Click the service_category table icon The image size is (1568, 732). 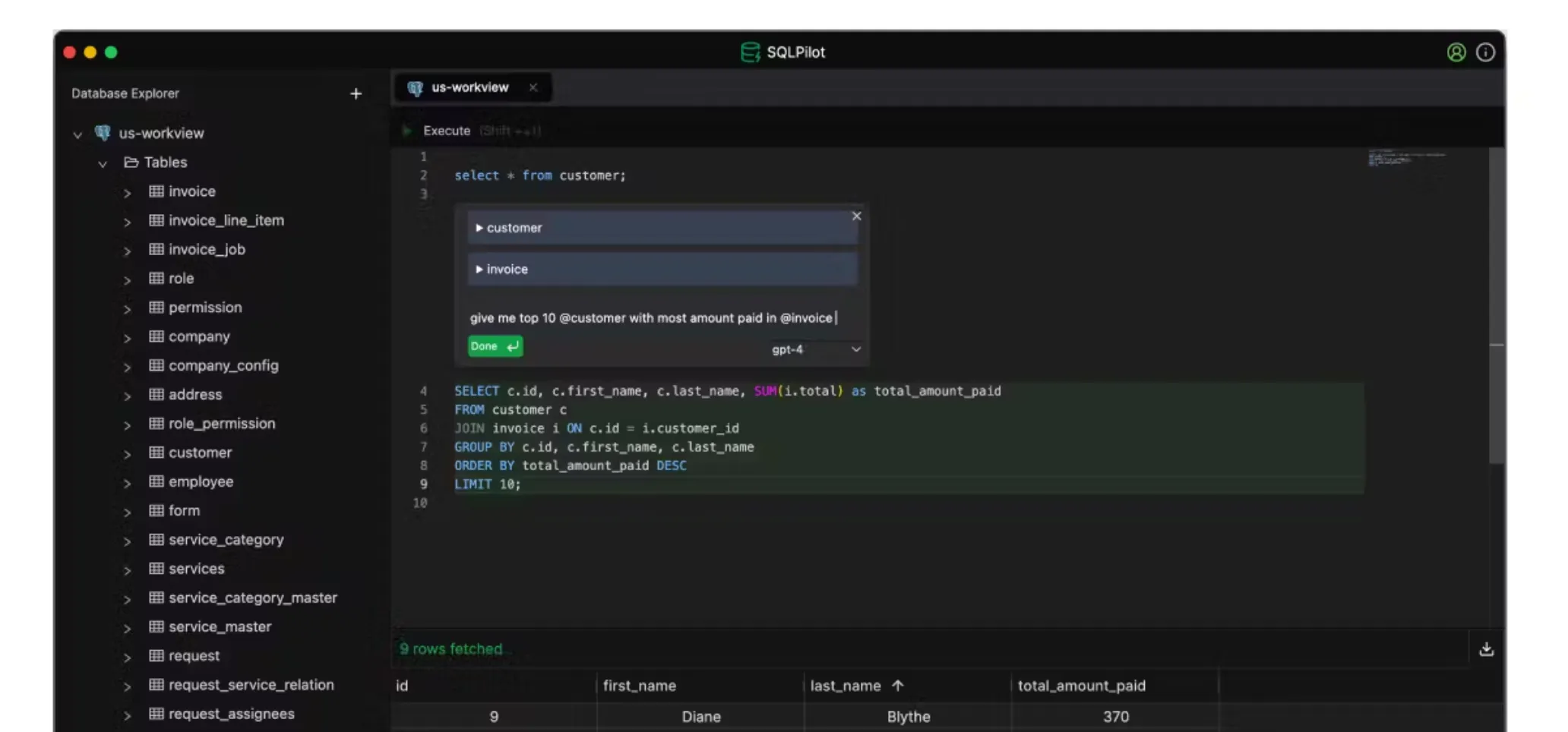point(156,539)
